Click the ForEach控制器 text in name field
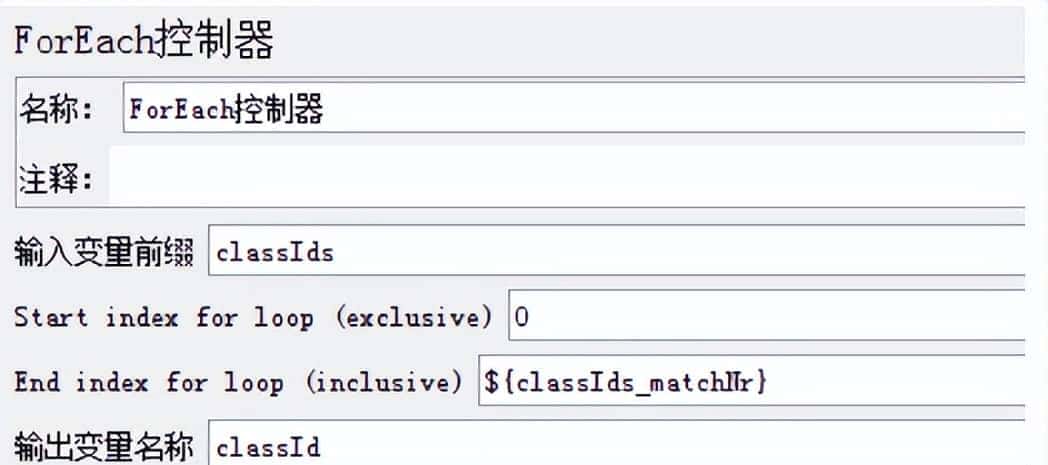1048x465 pixels. (x=227, y=109)
